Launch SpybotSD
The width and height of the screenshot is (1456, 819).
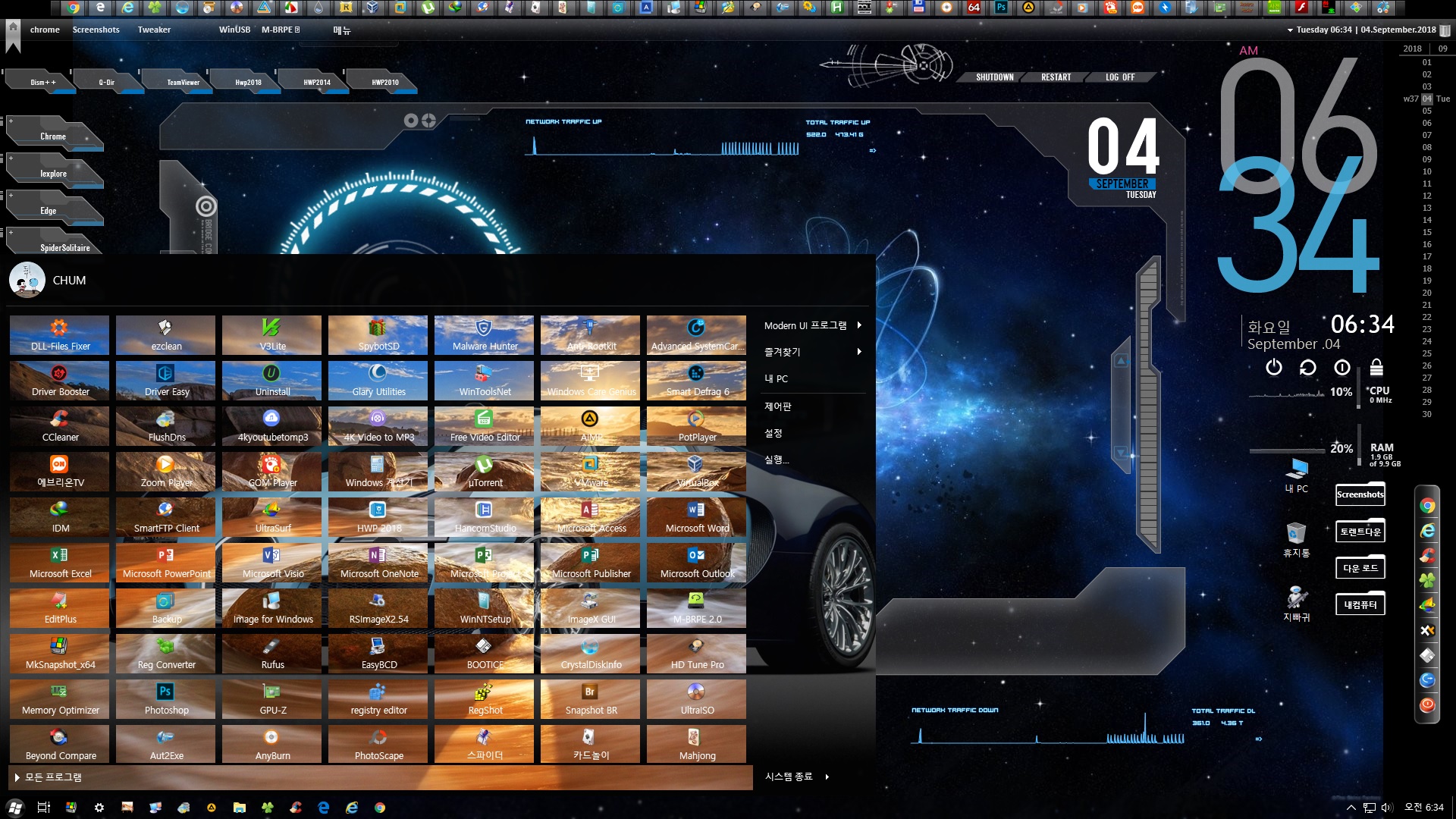click(378, 335)
